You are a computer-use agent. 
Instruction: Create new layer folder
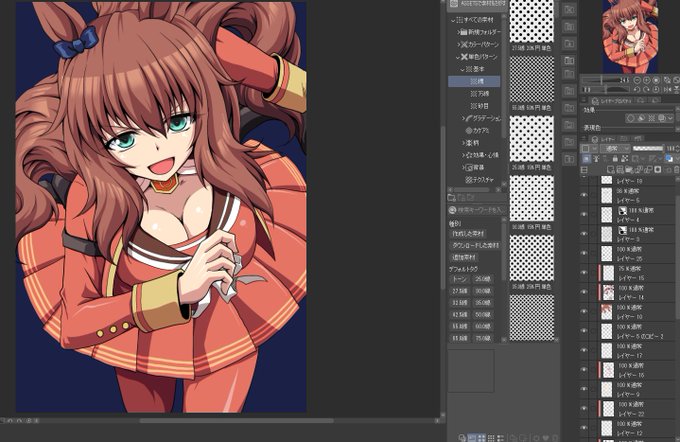click(629, 170)
